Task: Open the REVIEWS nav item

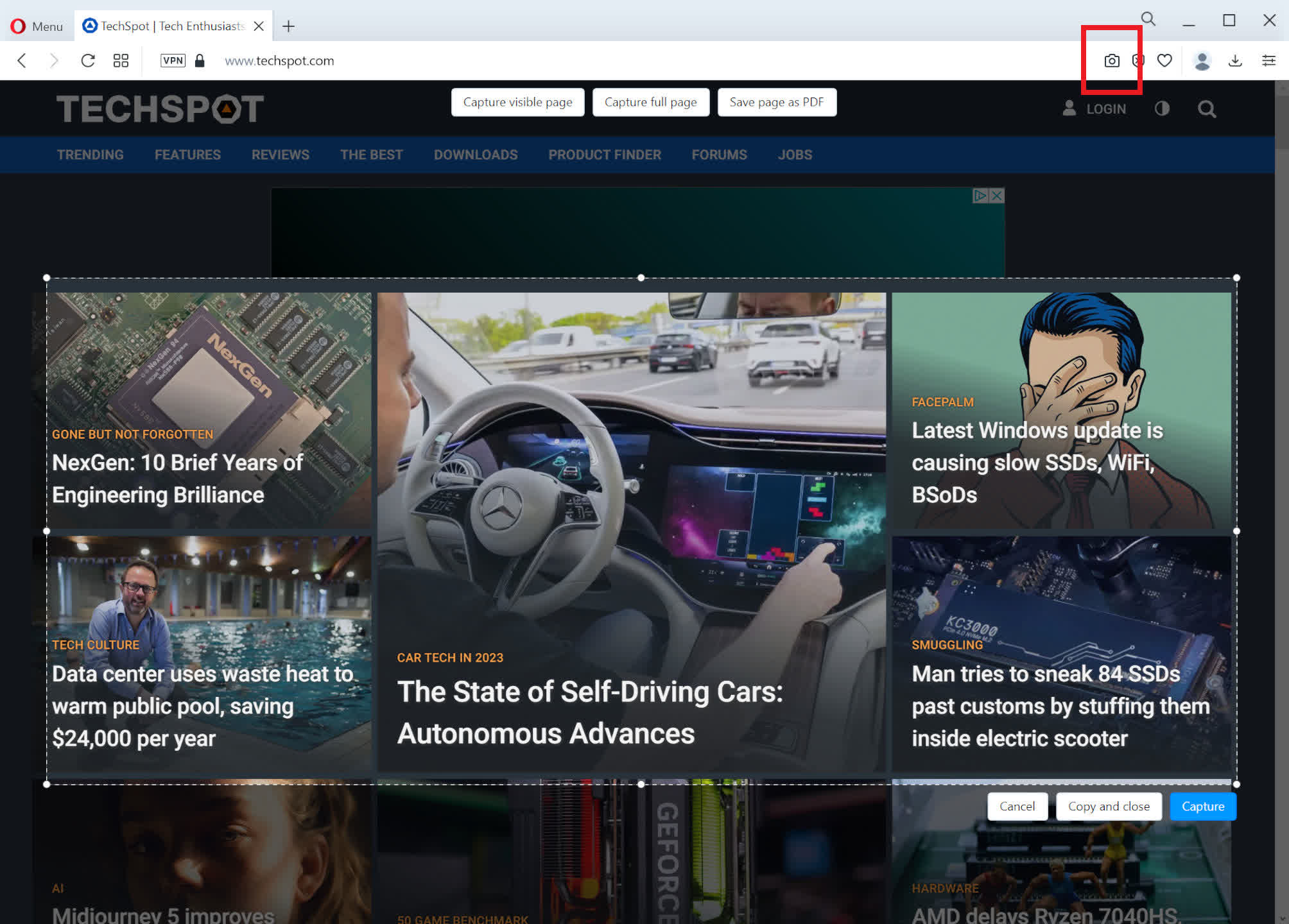Action: pos(281,155)
